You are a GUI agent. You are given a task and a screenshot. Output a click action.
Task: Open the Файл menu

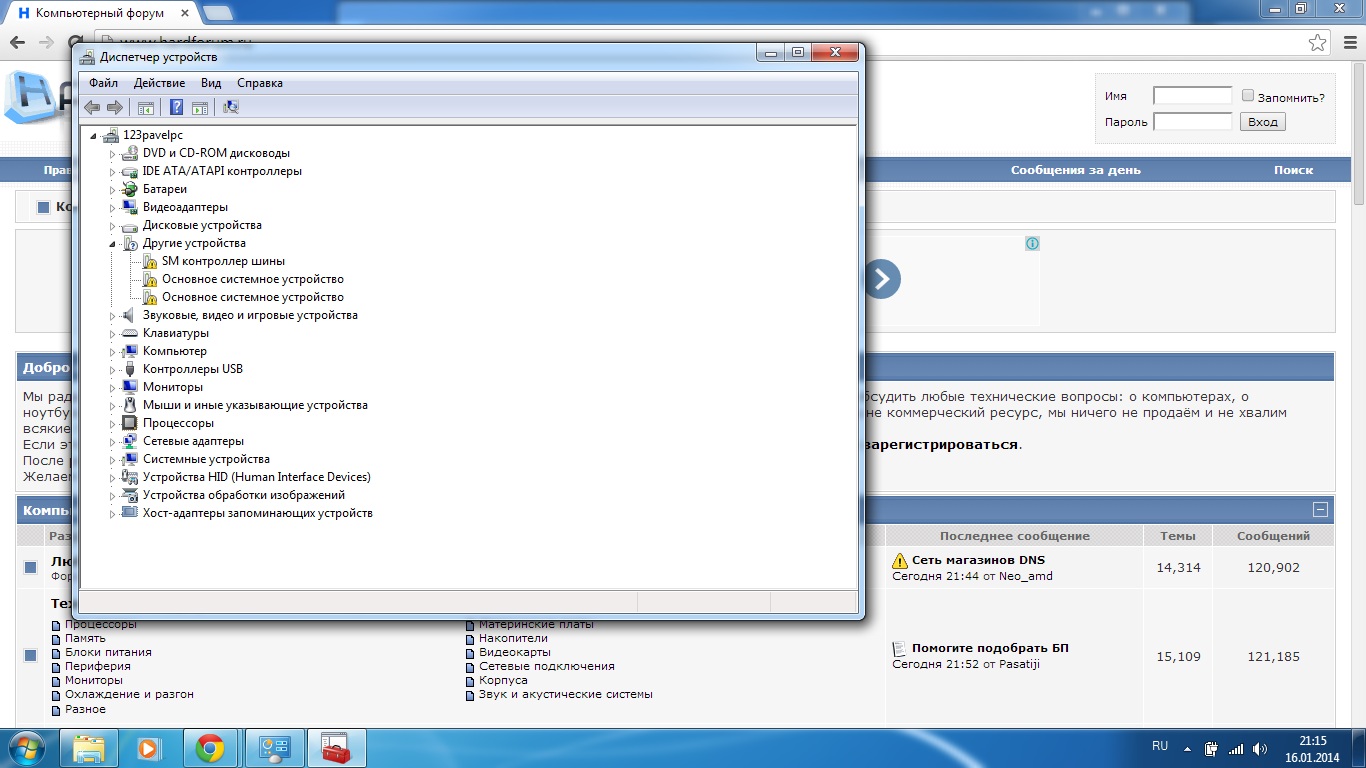pyautogui.click(x=103, y=83)
